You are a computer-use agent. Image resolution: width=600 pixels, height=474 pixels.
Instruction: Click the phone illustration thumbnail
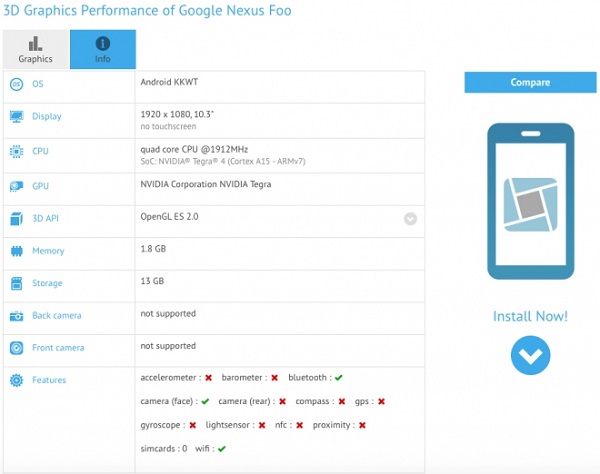[x=531, y=201]
